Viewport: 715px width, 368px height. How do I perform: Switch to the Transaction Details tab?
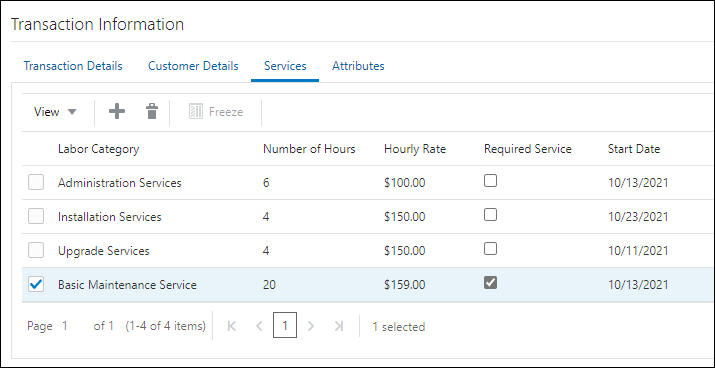click(x=73, y=66)
